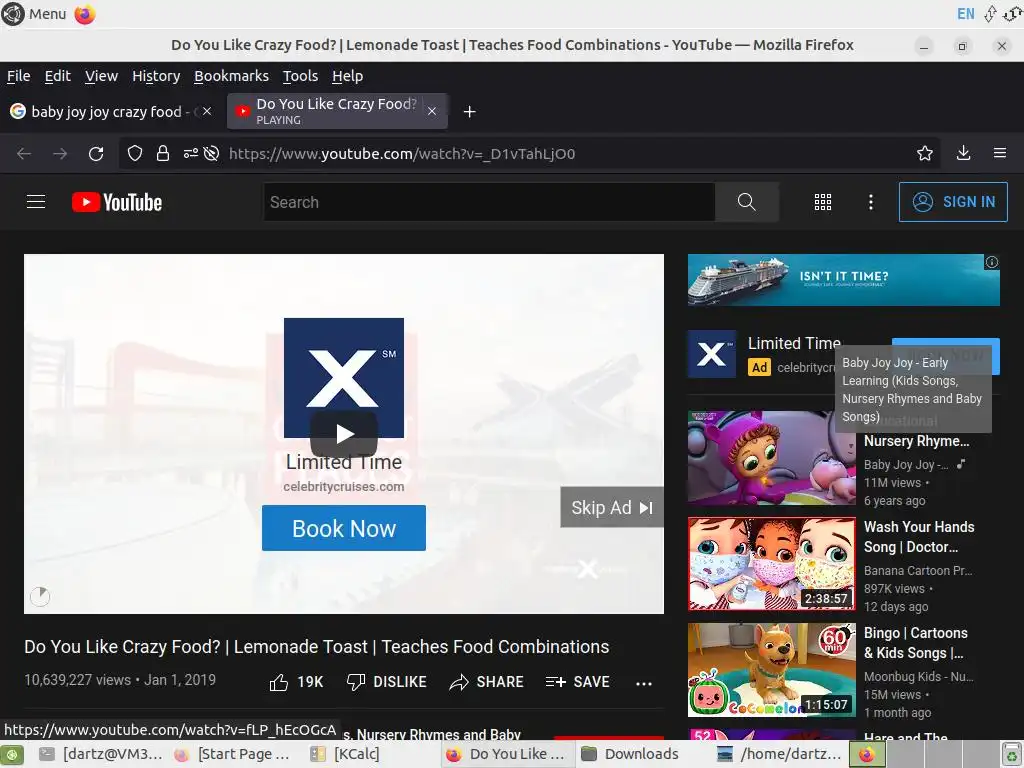Screen dimensions: 1024x768
Task: Click the ad info icon on cruise banner
Action: pyautogui.click(x=991, y=263)
